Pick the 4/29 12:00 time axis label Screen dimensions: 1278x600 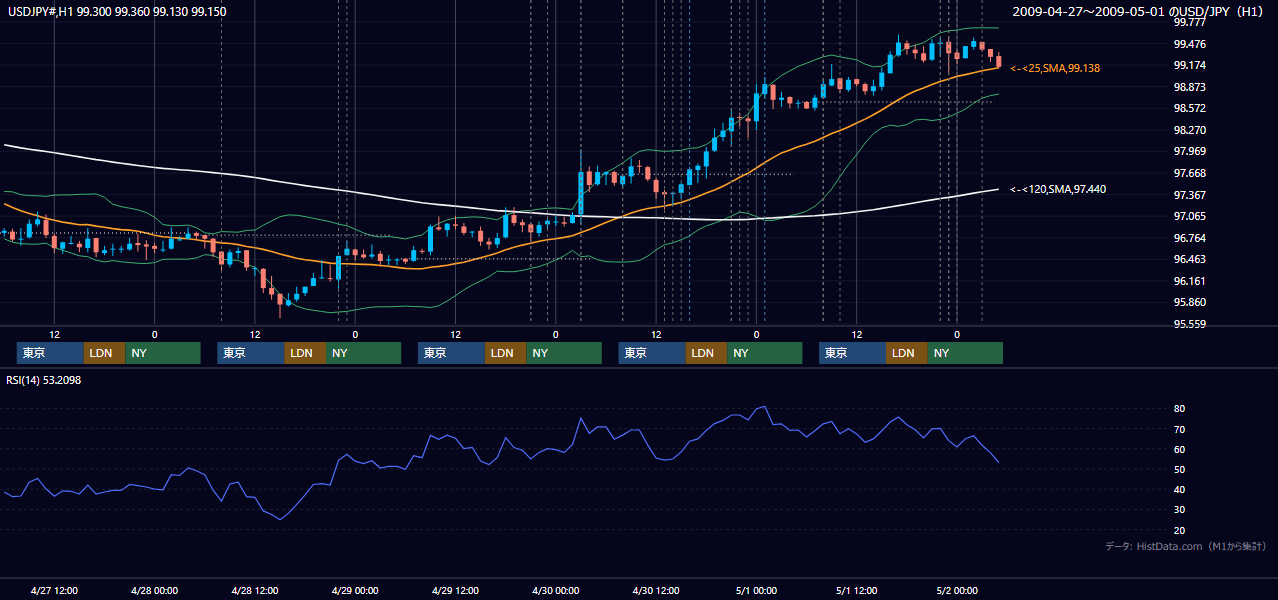pos(455,591)
